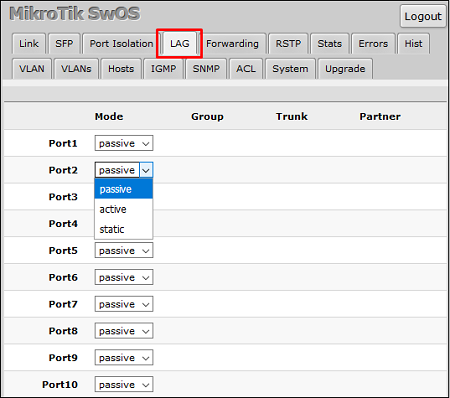This screenshot has height=398, width=450.
Task: Open the Port6 mode dropdown
Action: coord(124,277)
